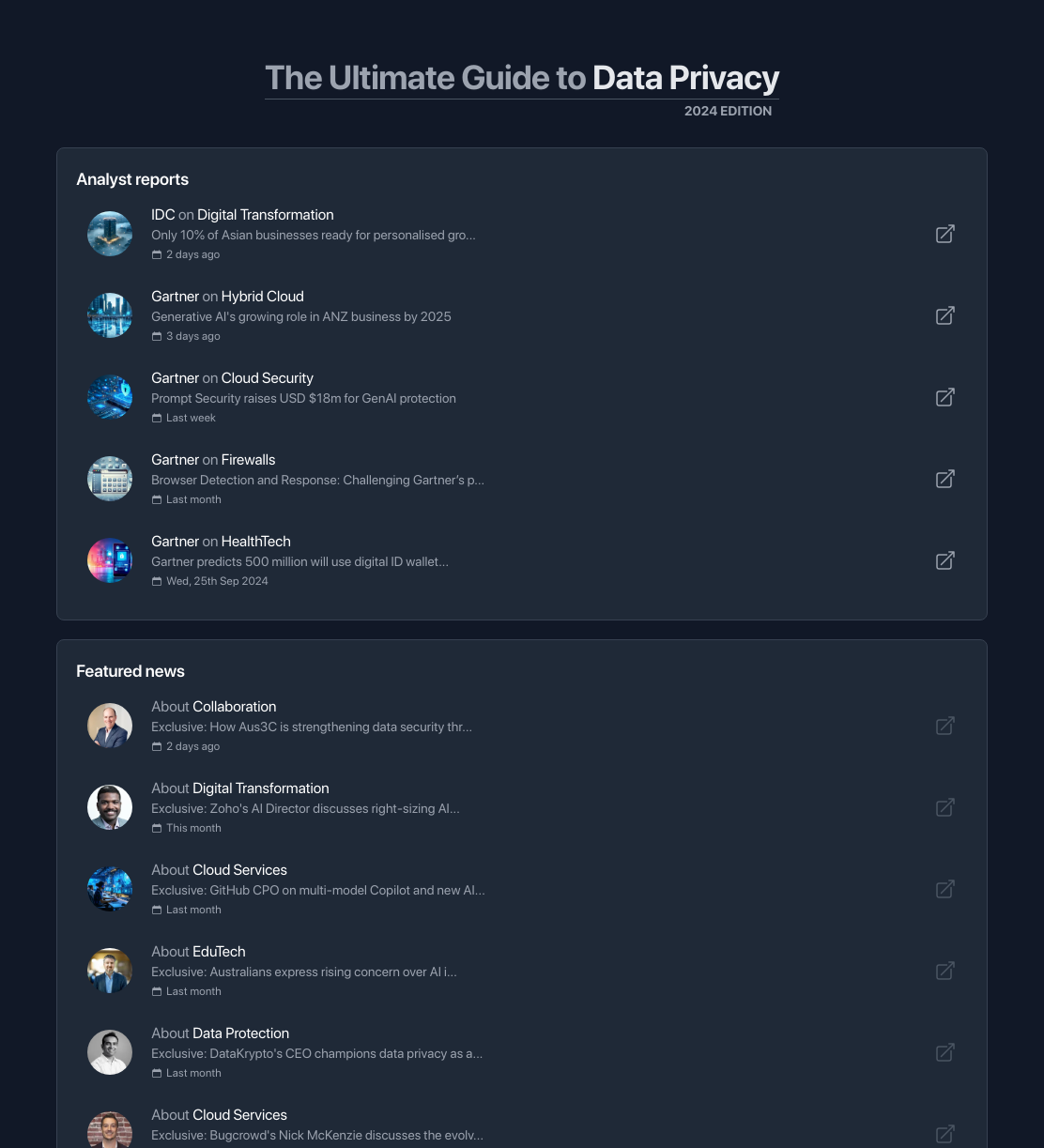Select the Aus3C exclusive author portrait

pyautogui.click(x=110, y=726)
